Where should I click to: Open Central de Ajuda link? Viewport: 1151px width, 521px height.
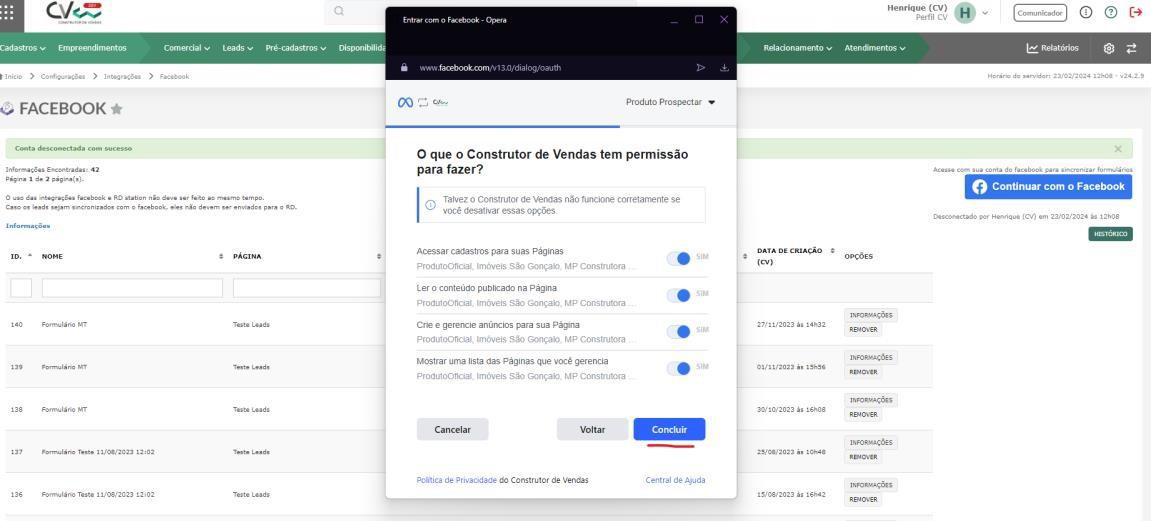point(675,480)
